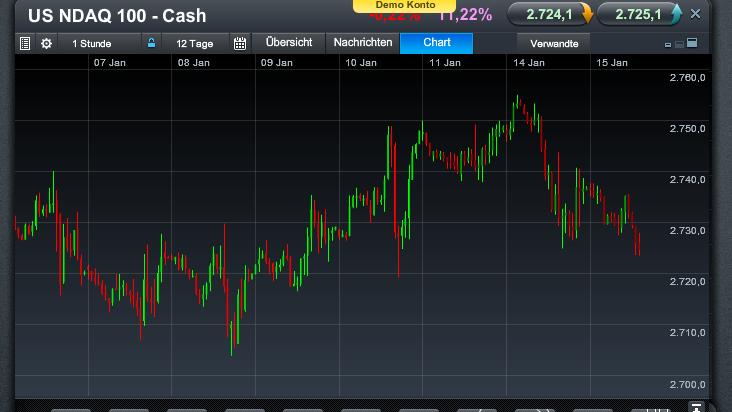This screenshot has width=732, height=412.
Task: Open chart settings gear icon
Action: [x=46, y=44]
